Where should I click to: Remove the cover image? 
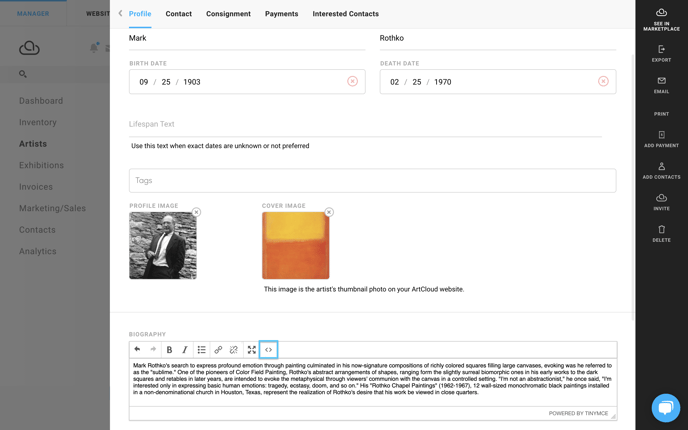click(x=329, y=212)
